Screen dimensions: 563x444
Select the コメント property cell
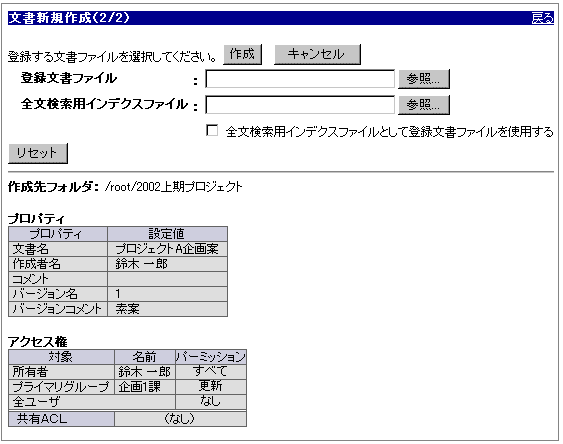58,279
